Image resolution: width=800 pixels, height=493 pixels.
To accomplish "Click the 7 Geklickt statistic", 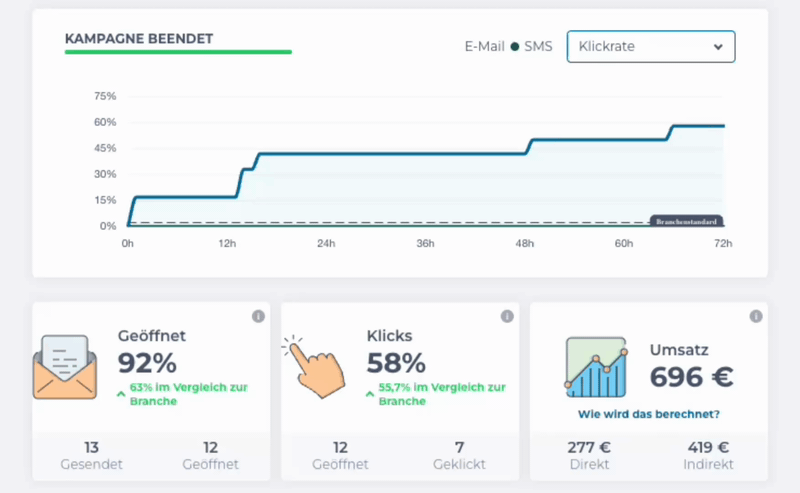I will (459, 455).
